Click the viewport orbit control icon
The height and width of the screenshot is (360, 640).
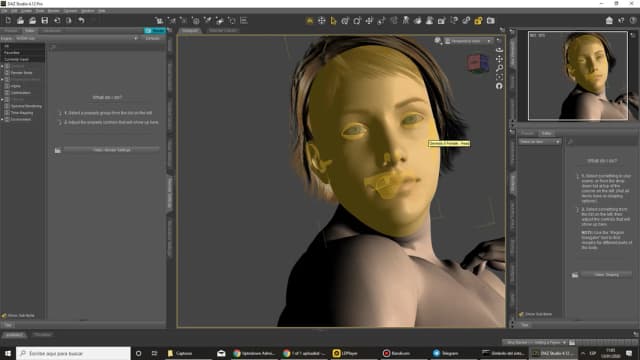point(499,50)
